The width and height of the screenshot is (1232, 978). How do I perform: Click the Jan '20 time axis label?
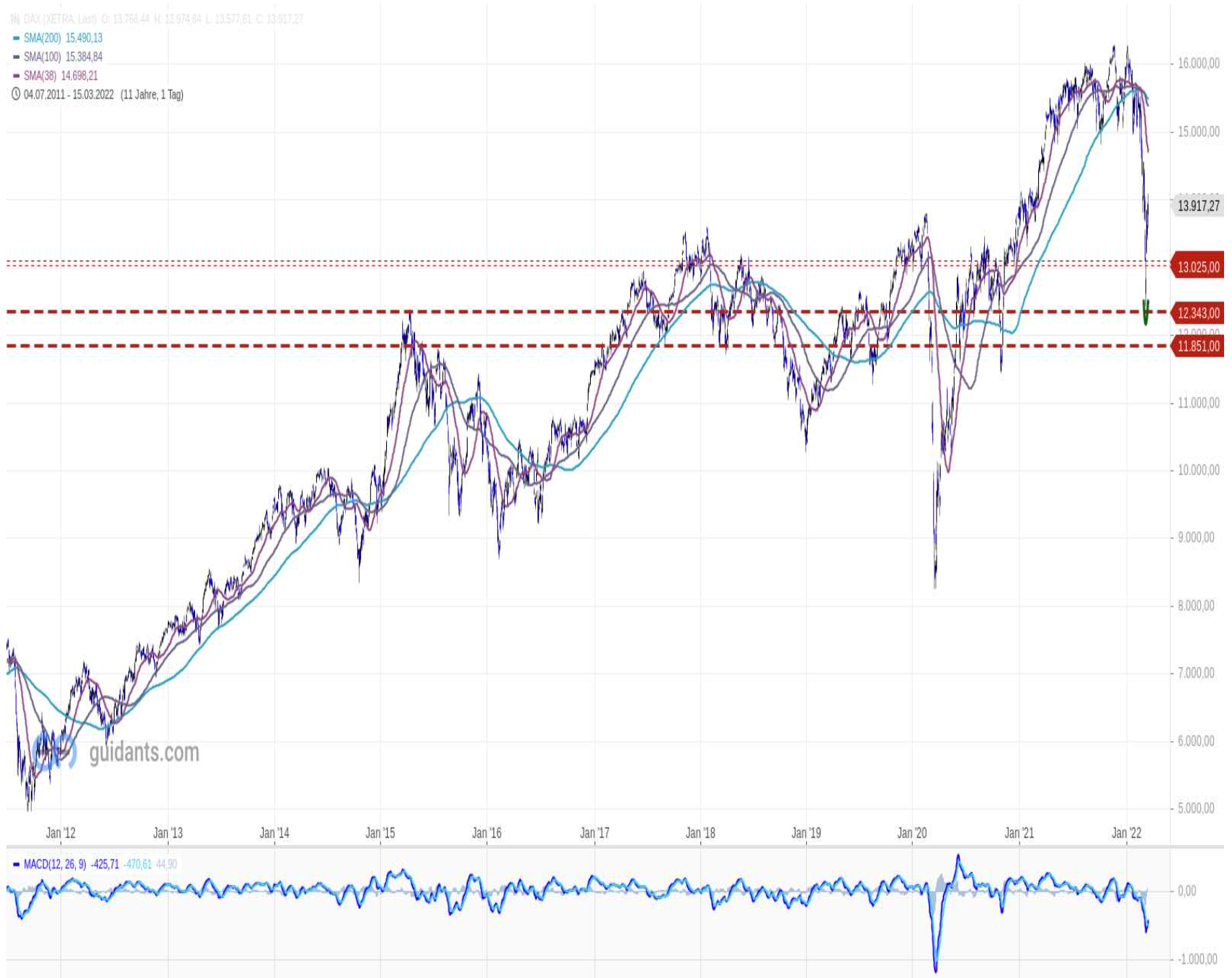912,833
